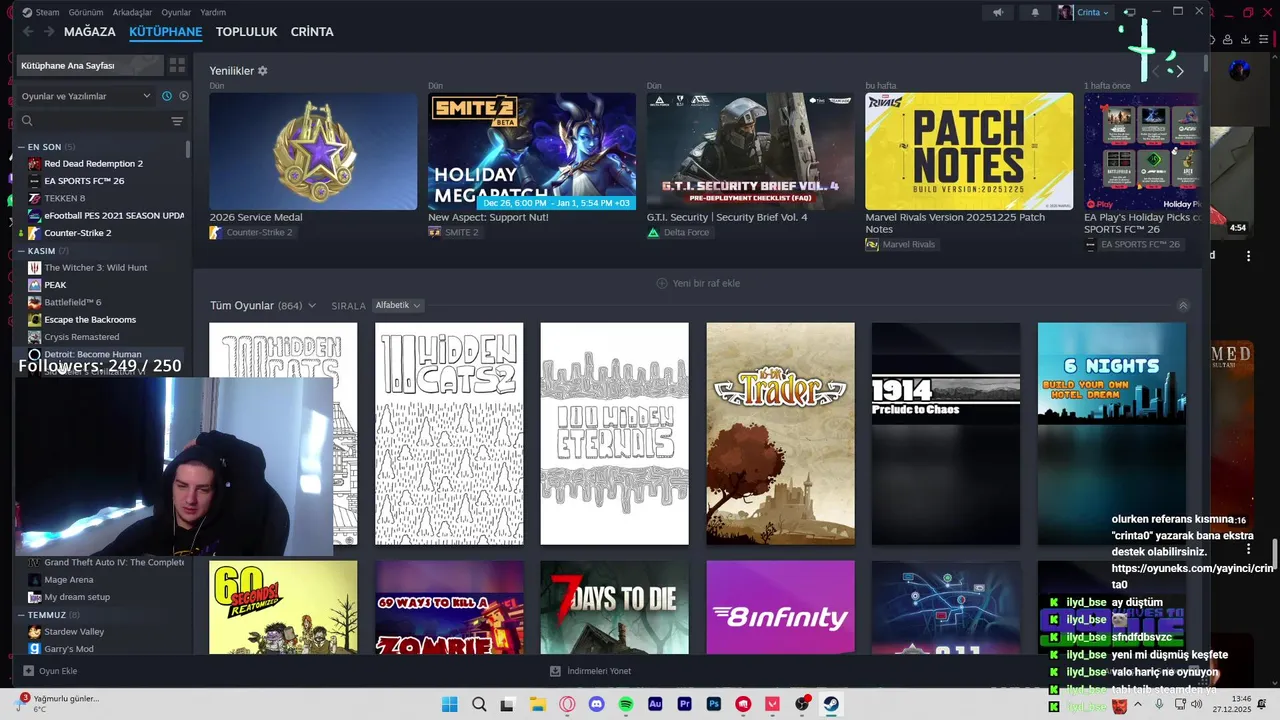1280x720 pixels.
Task: Go forward with the Steam forward arrow
Action: (x=49, y=32)
